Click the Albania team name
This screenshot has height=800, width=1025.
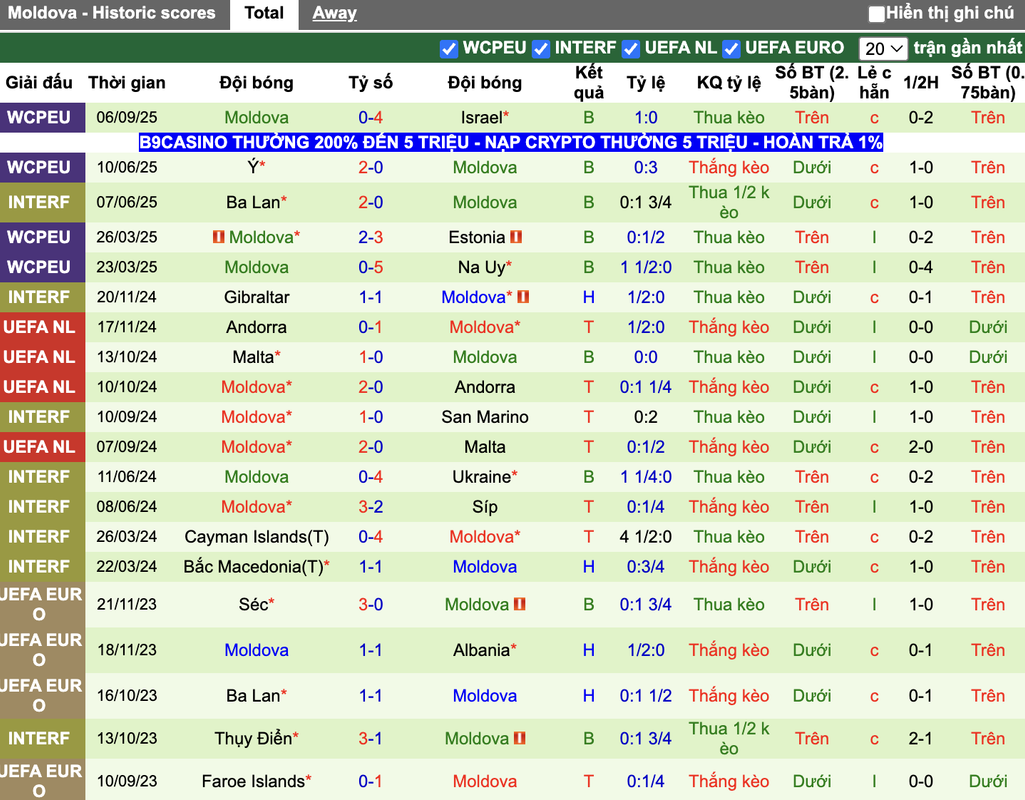pyautogui.click(x=481, y=650)
